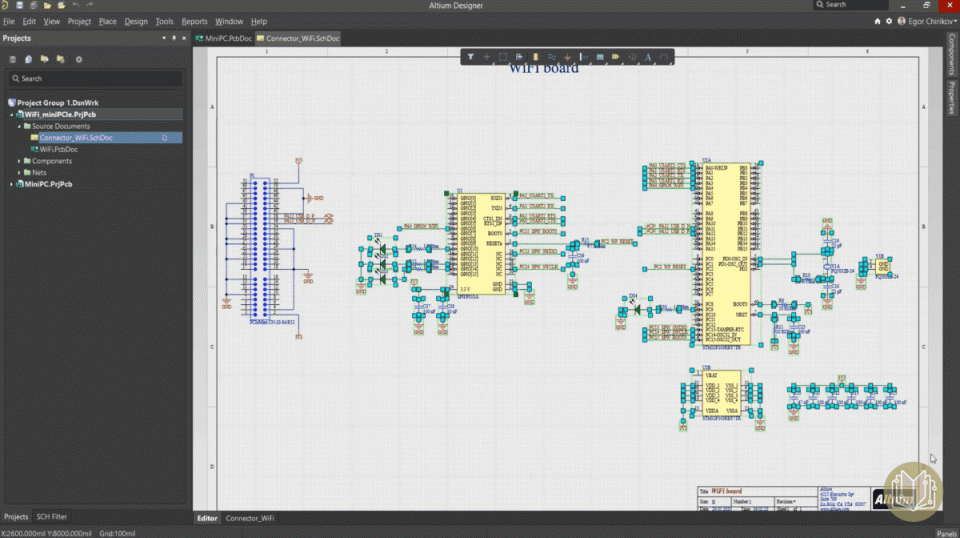Click the Save icon in title bar
Image resolution: width=960 pixels, height=538 pixels.
[19, 5]
